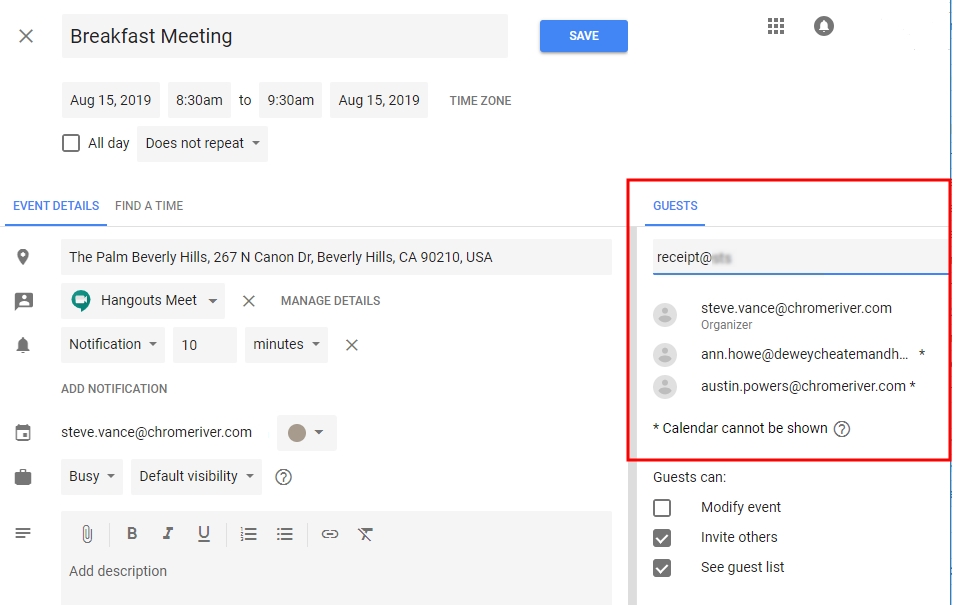
Task: Remove Hangouts Meet conferencing
Action: tap(249, 301)
